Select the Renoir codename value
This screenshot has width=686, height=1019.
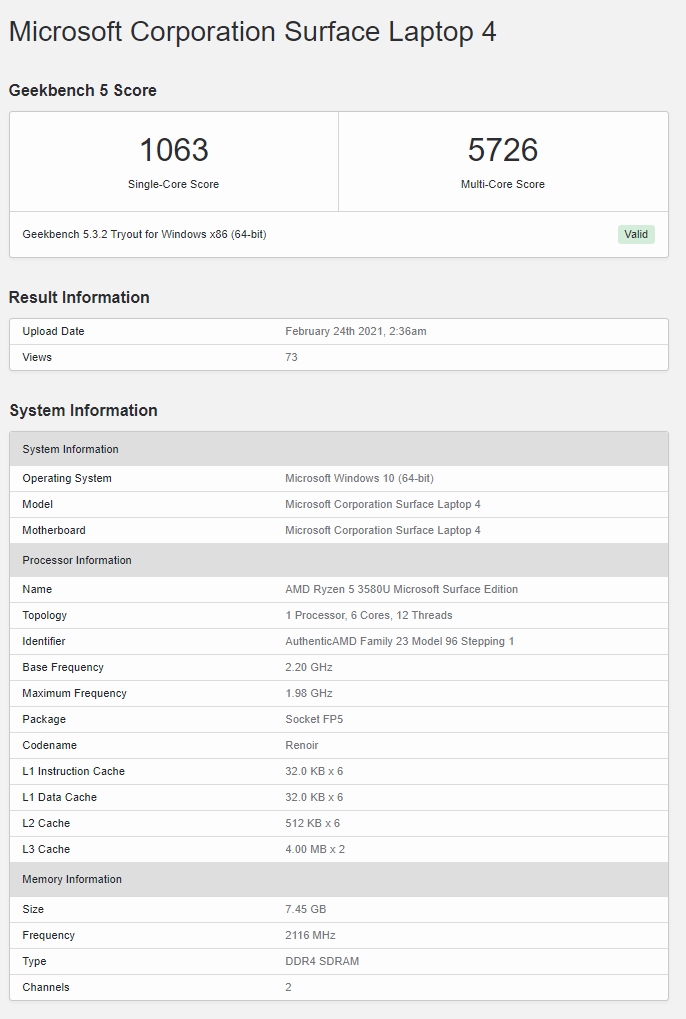(x=301, y=745)
